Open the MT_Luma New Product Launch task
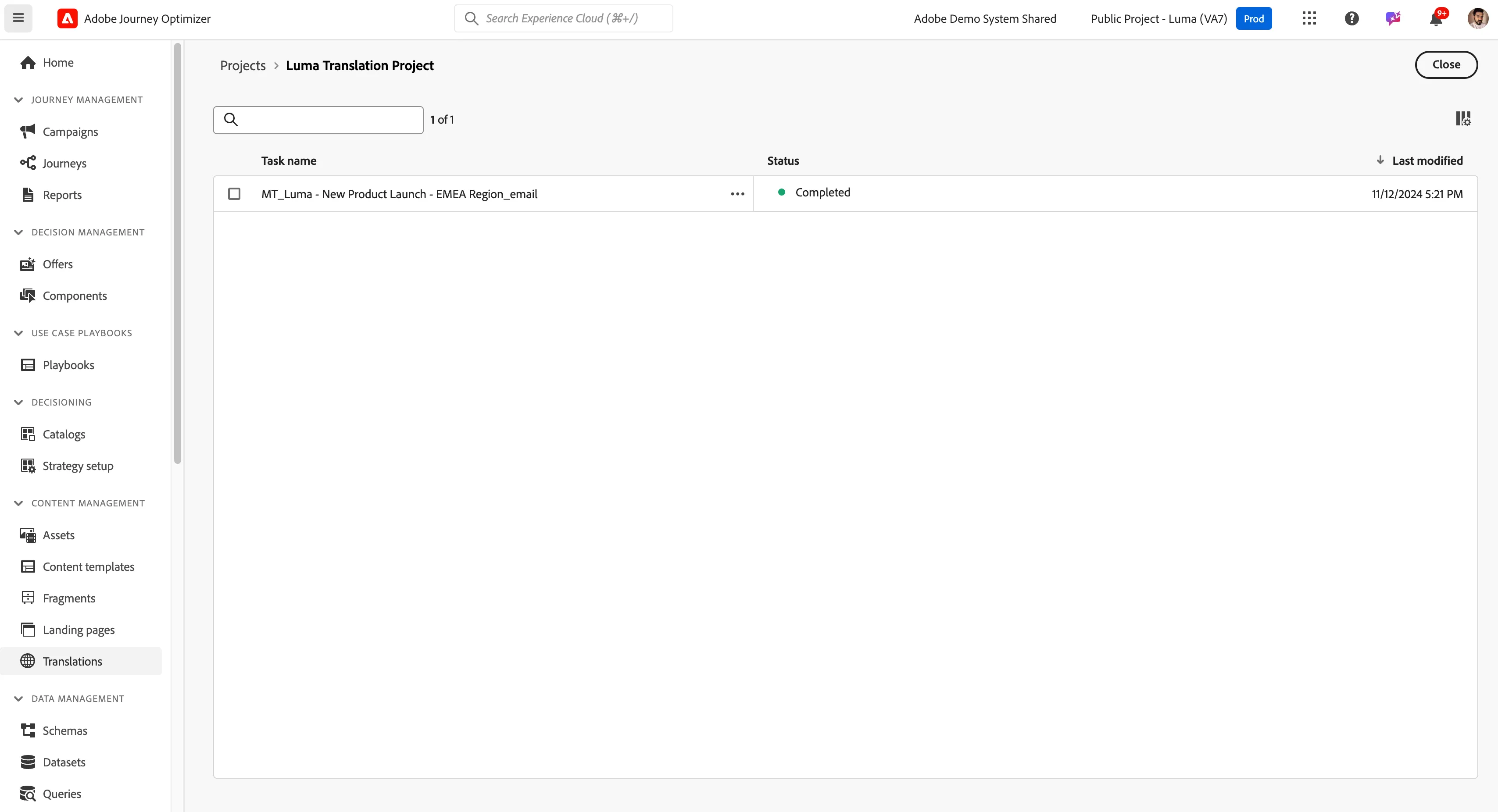1498x812 pixels. pyautogui.click(x=399, y=194)
